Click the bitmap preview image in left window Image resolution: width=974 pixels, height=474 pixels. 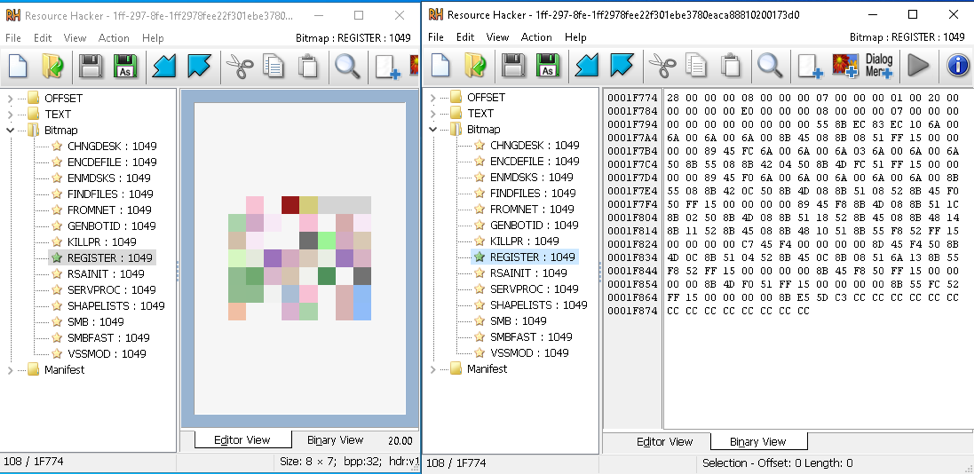coord(299,258)
